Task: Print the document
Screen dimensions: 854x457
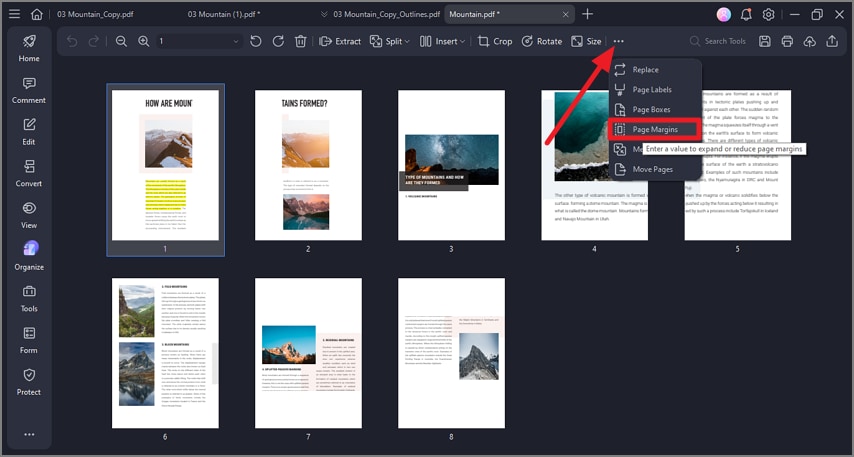Action: (x=787, y=41)
